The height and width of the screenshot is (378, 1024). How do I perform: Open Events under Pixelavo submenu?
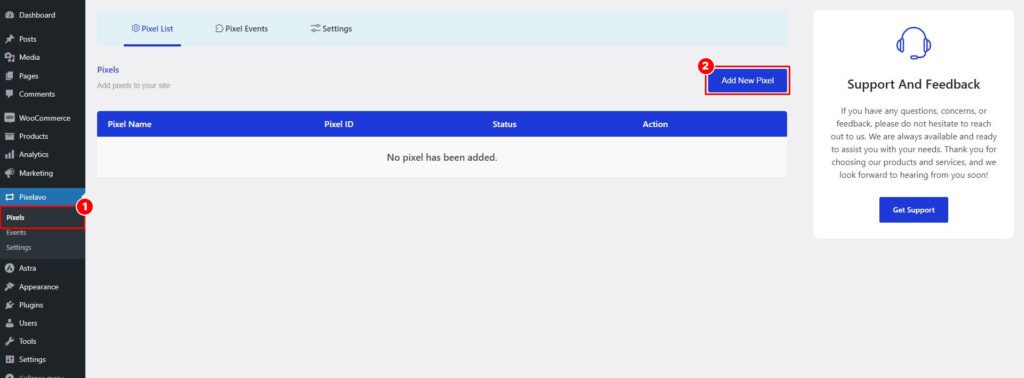16,232
